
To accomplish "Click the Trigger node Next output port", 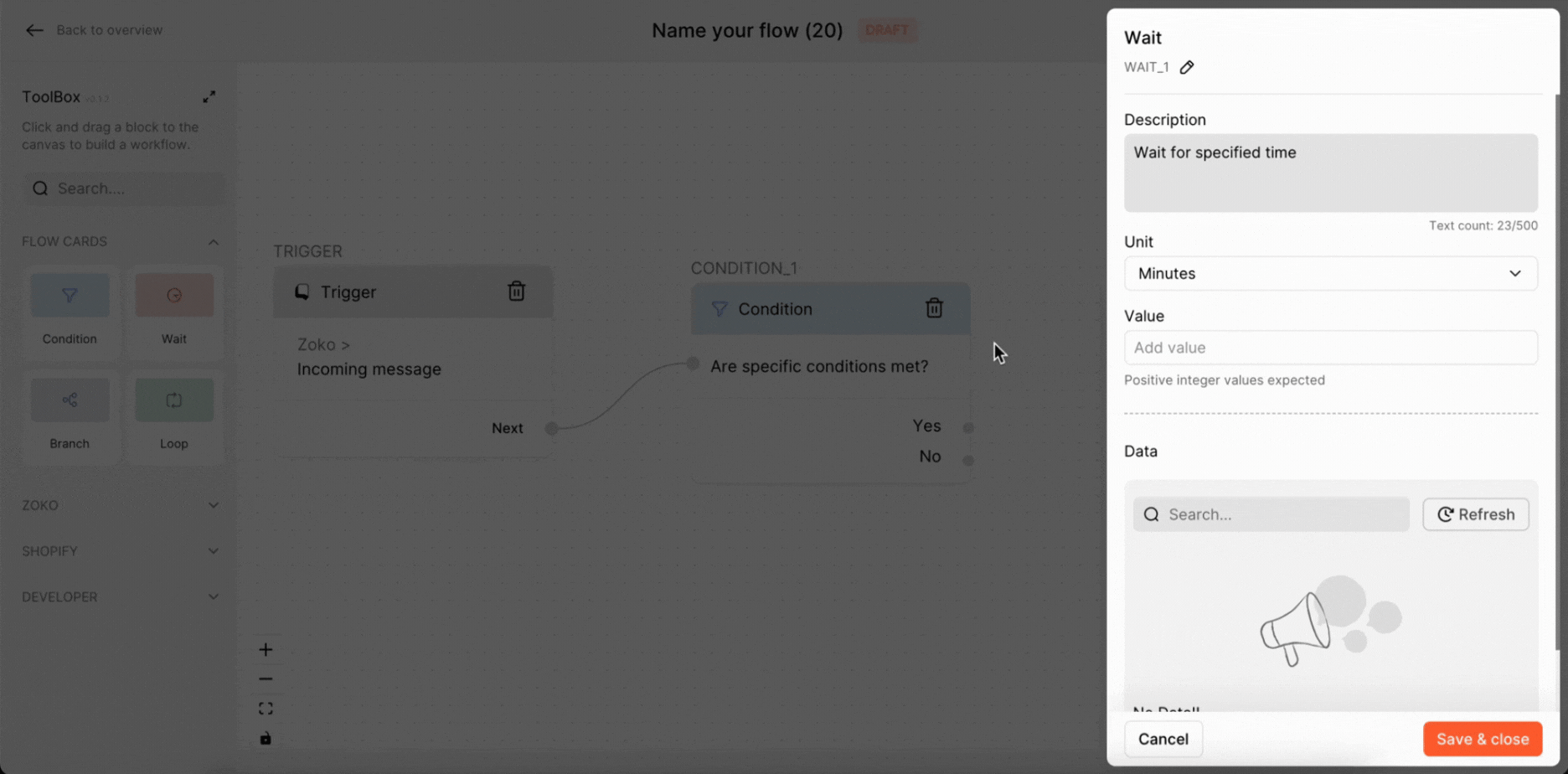I will (551, 428).
